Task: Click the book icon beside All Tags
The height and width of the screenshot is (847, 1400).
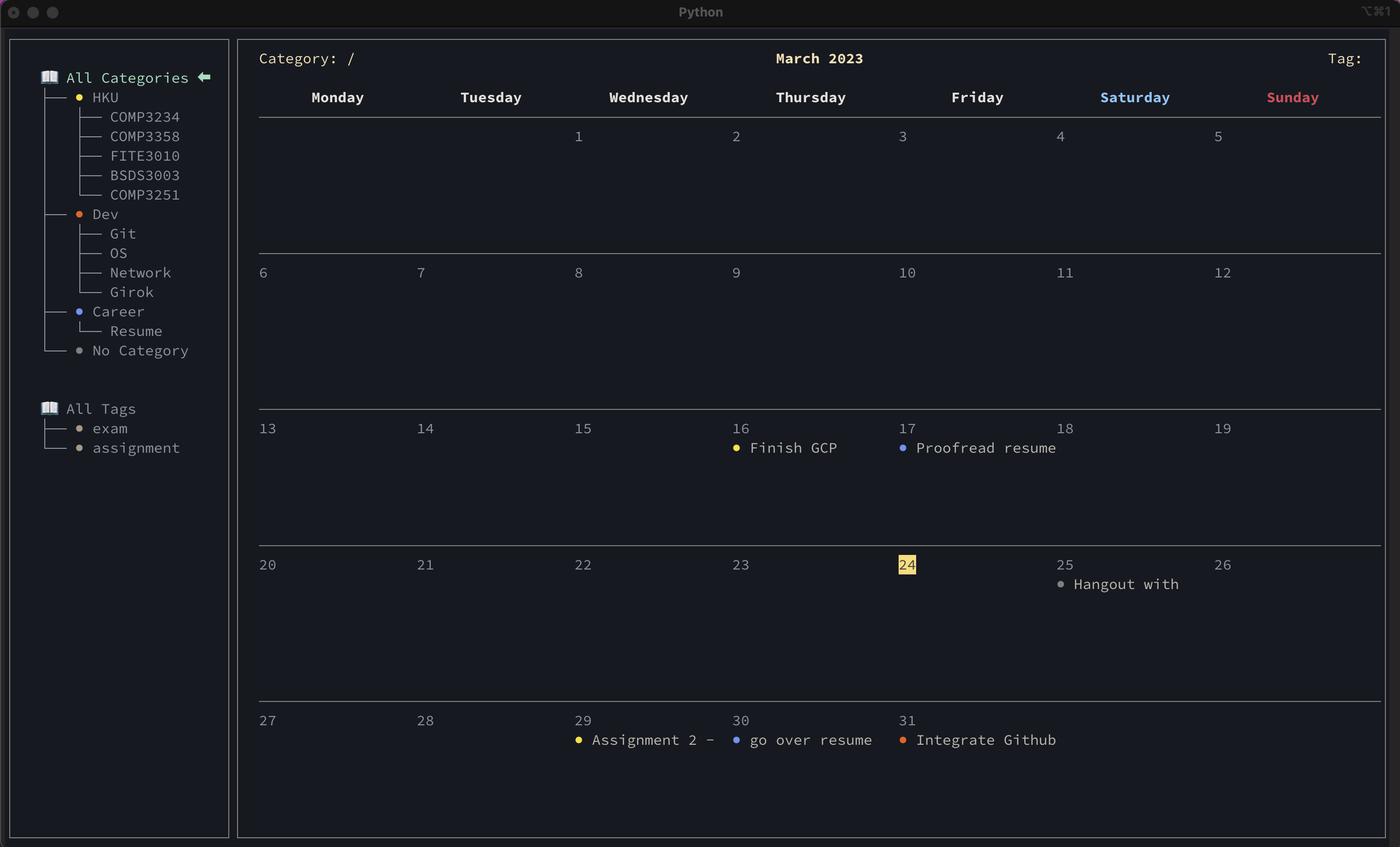Action: (50, 408)
